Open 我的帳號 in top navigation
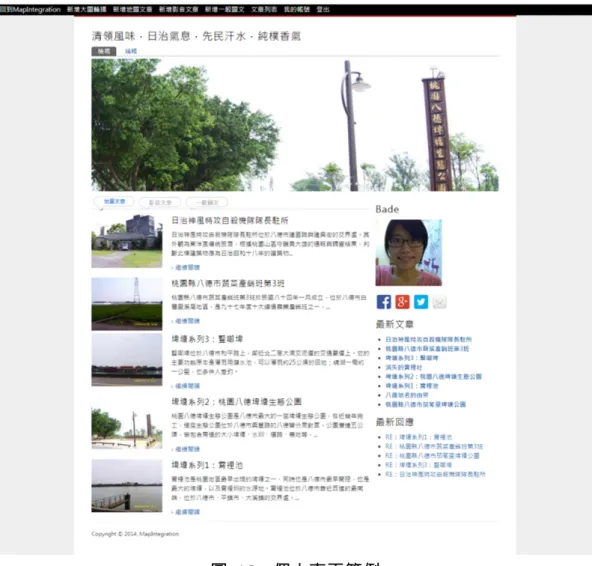 tap(297, 9)
